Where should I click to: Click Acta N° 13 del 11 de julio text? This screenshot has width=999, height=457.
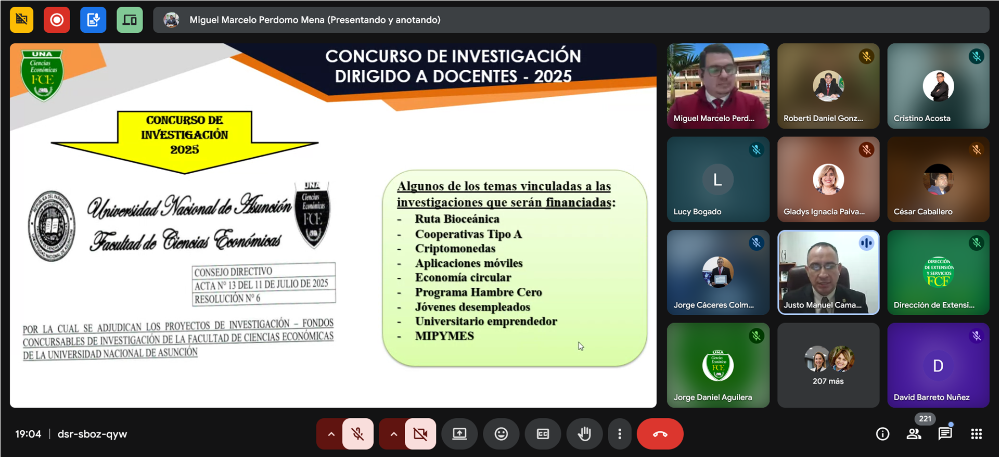click(x=261, y=284)
